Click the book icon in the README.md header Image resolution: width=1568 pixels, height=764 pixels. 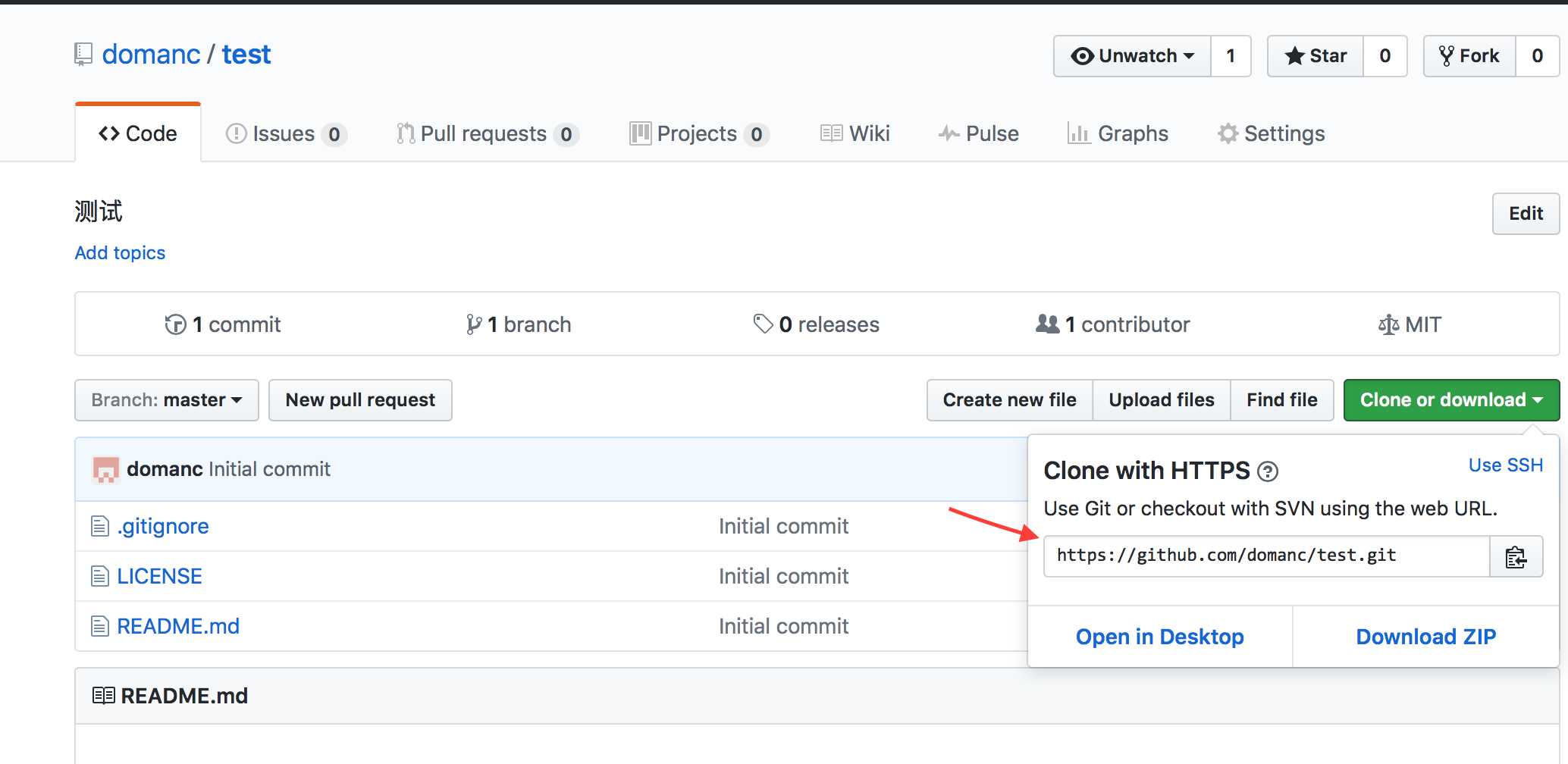click(103, 696)
